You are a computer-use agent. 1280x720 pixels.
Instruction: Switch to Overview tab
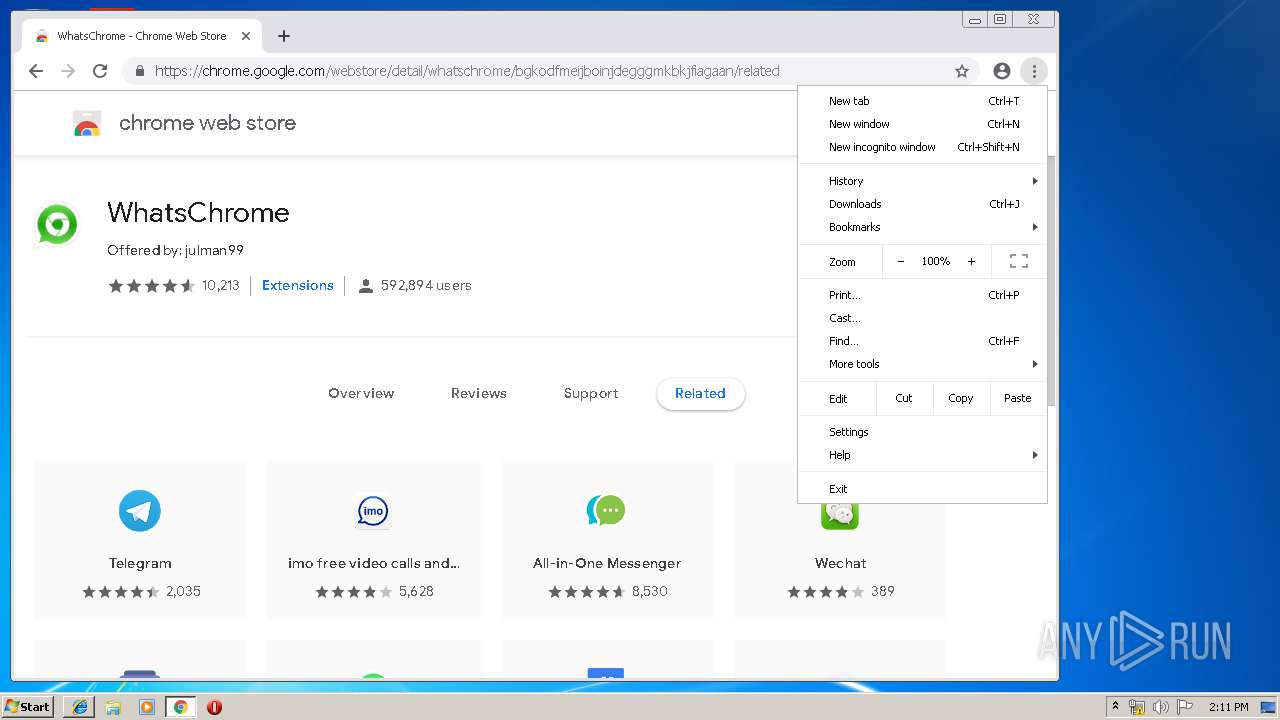click(x=361, y=393)
